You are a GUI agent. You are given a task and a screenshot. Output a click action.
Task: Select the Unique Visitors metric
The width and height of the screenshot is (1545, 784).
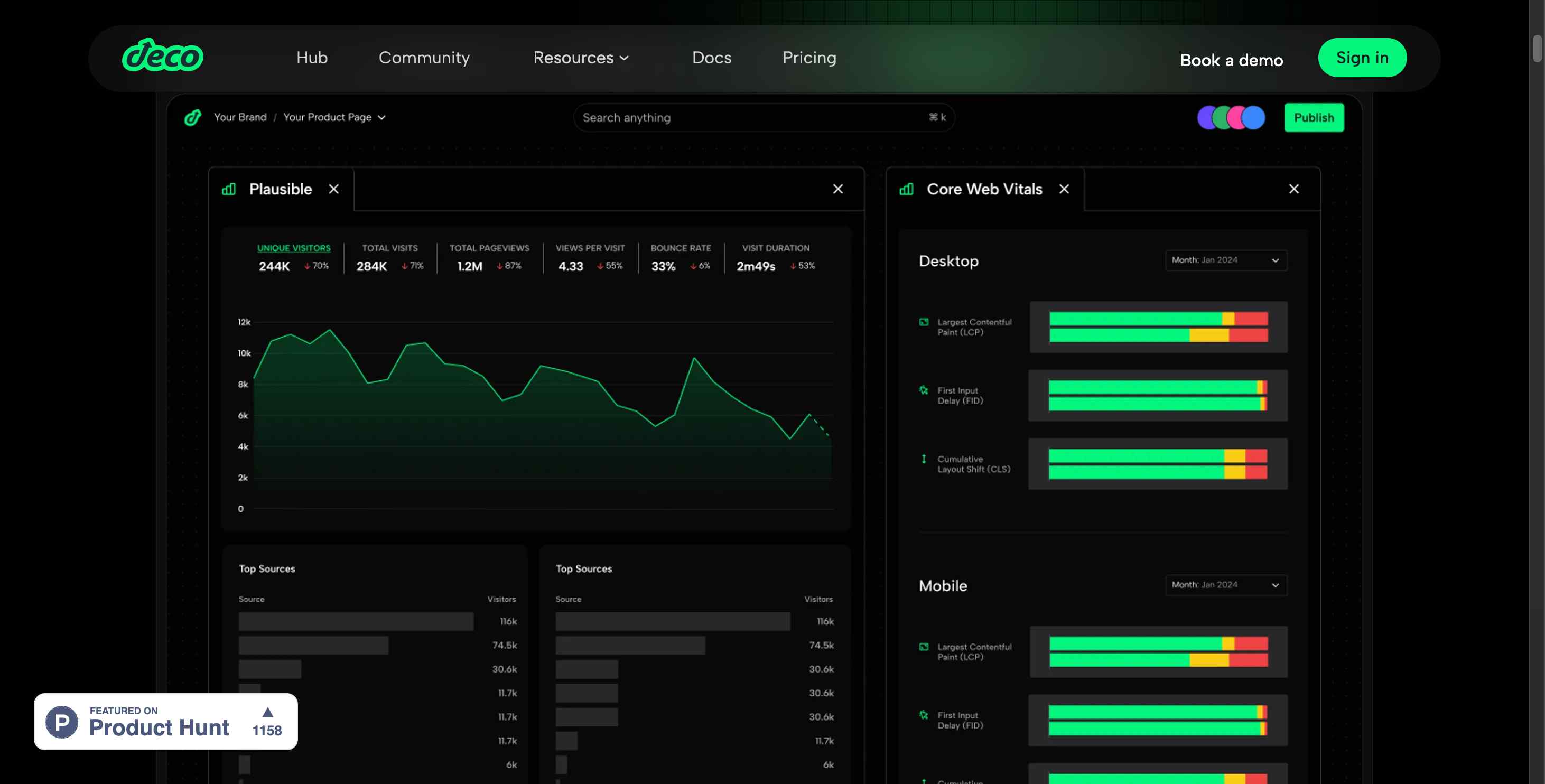tap(294, 257)
